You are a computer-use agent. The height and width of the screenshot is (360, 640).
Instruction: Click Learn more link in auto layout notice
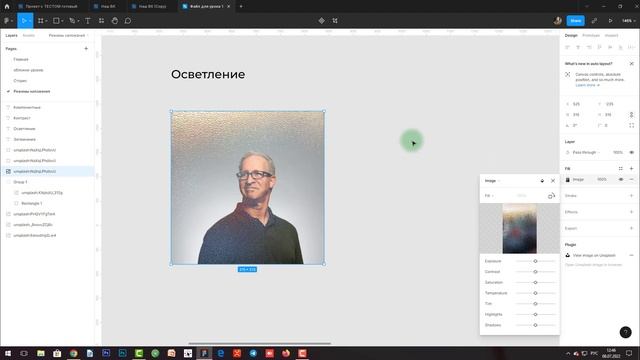pyautogui.click(x=586, y=85)
